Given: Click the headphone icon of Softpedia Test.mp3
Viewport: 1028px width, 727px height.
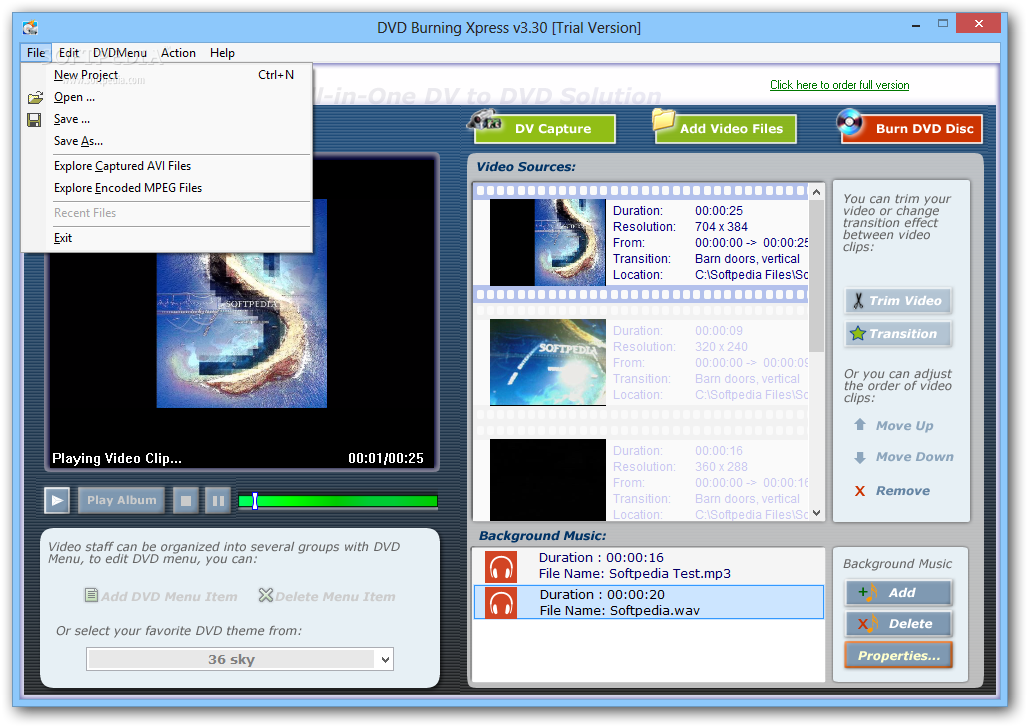Looking at the screenshot, I should pyautogui.click(x=502, y=566).
